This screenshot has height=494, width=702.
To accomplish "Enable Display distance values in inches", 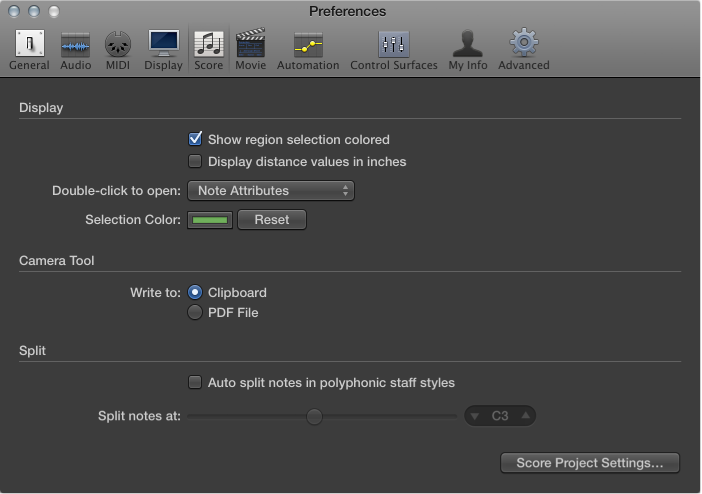I will point(196,161).
